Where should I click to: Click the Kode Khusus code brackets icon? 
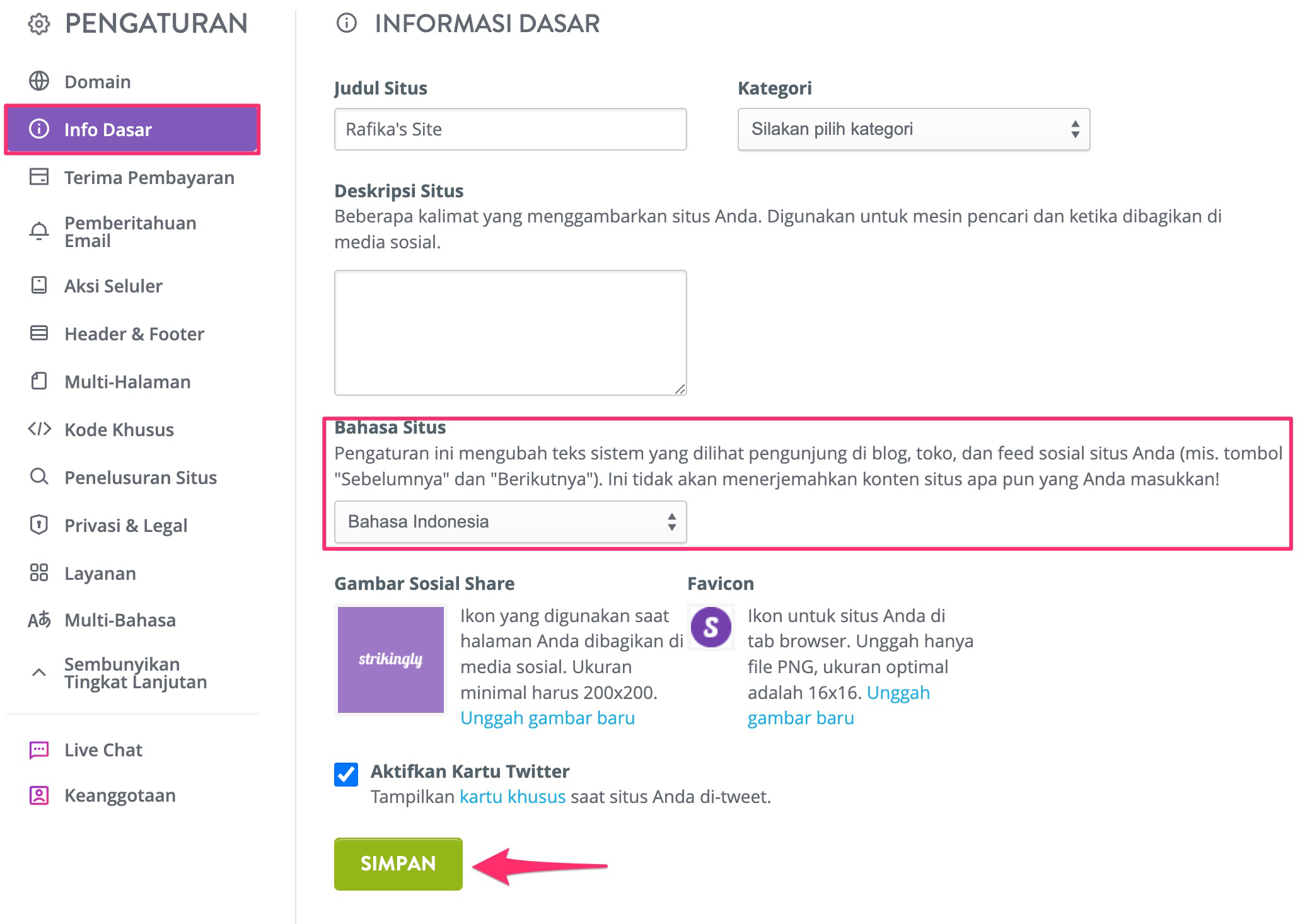[x=39, y=429]
